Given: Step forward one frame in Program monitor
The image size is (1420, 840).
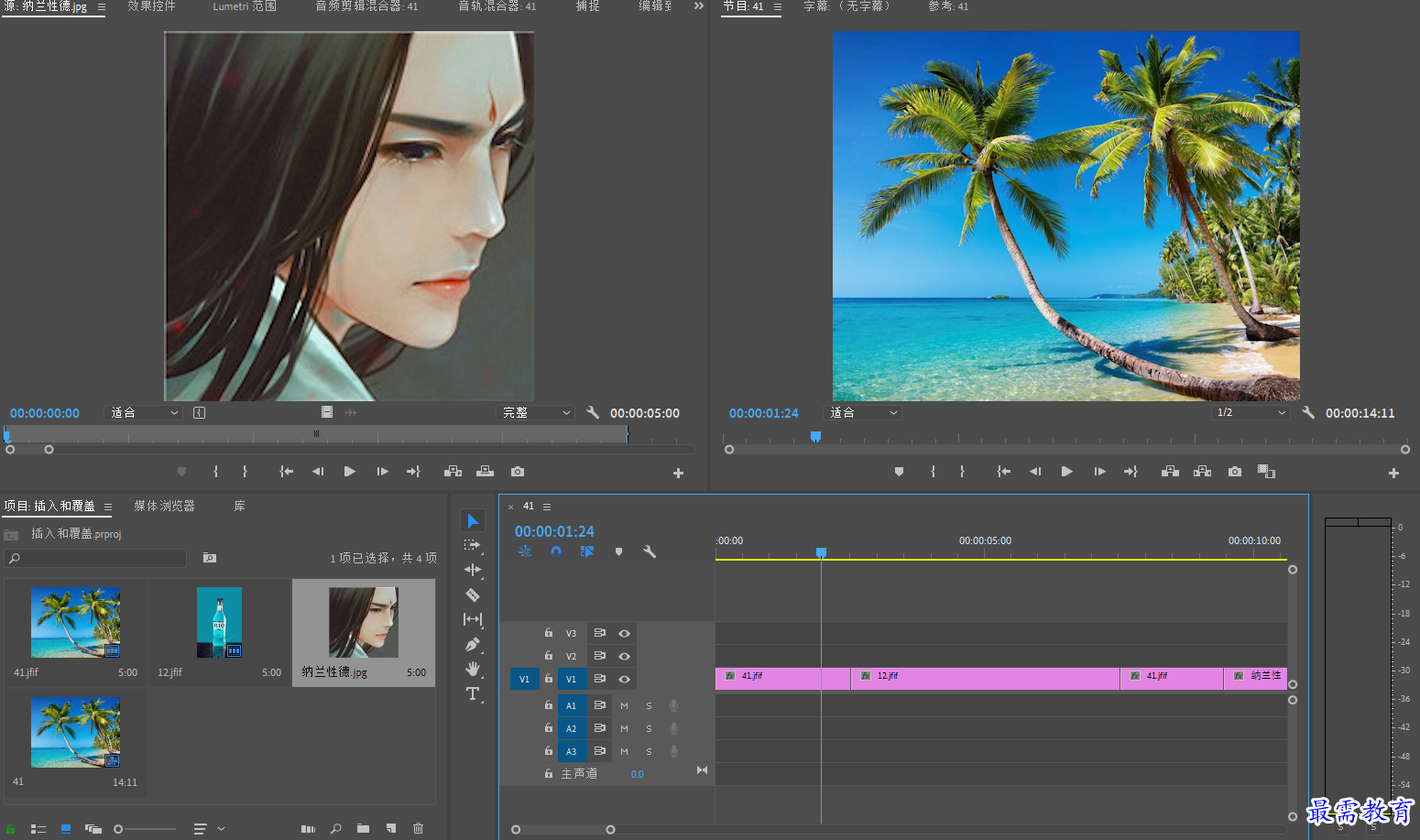Looking at the screenshot, I should (1099, 471).
